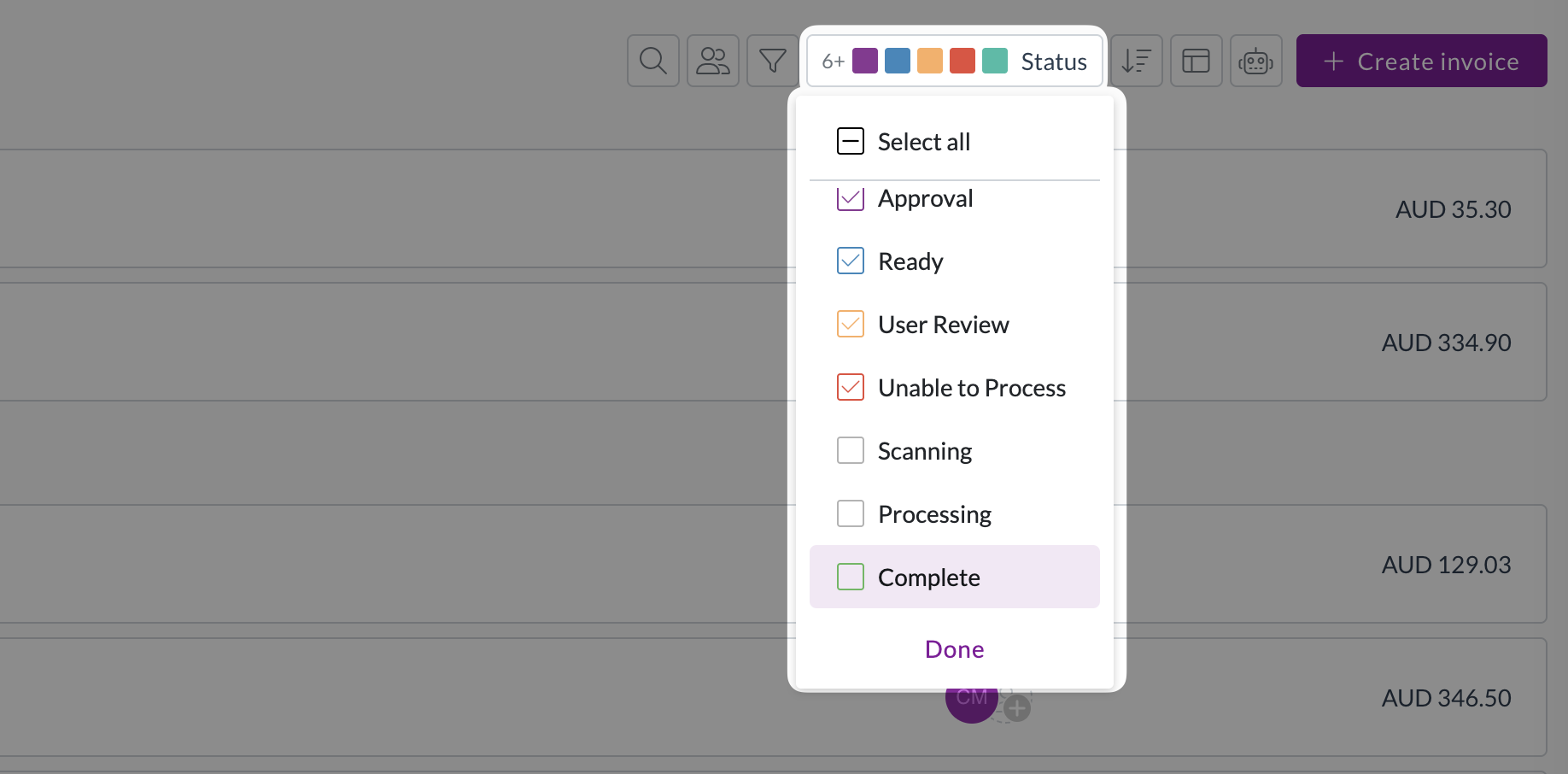Select the Complete option in list

(x=955, y=577)
